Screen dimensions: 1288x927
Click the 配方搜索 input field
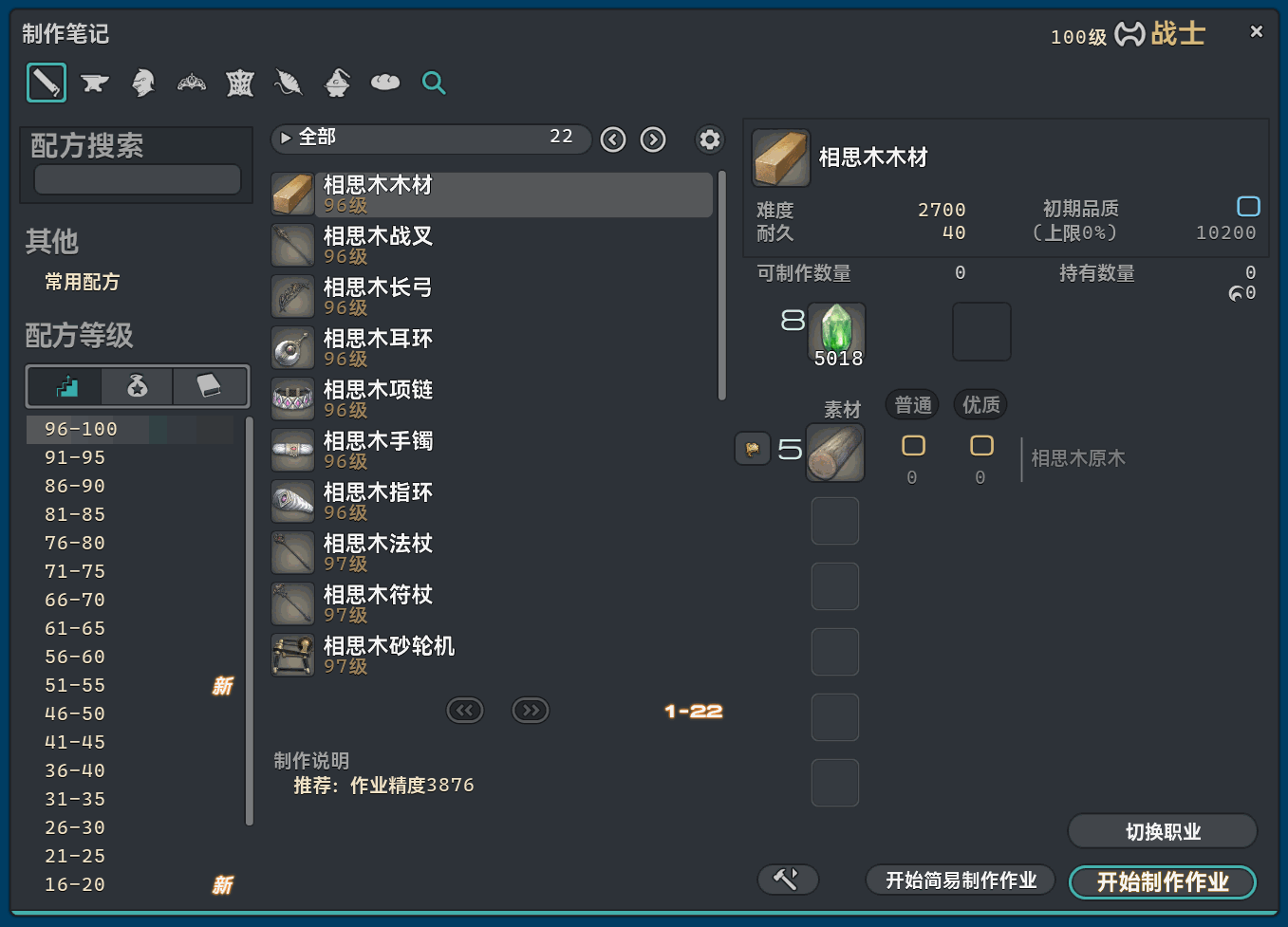click(x=138, y=179)
